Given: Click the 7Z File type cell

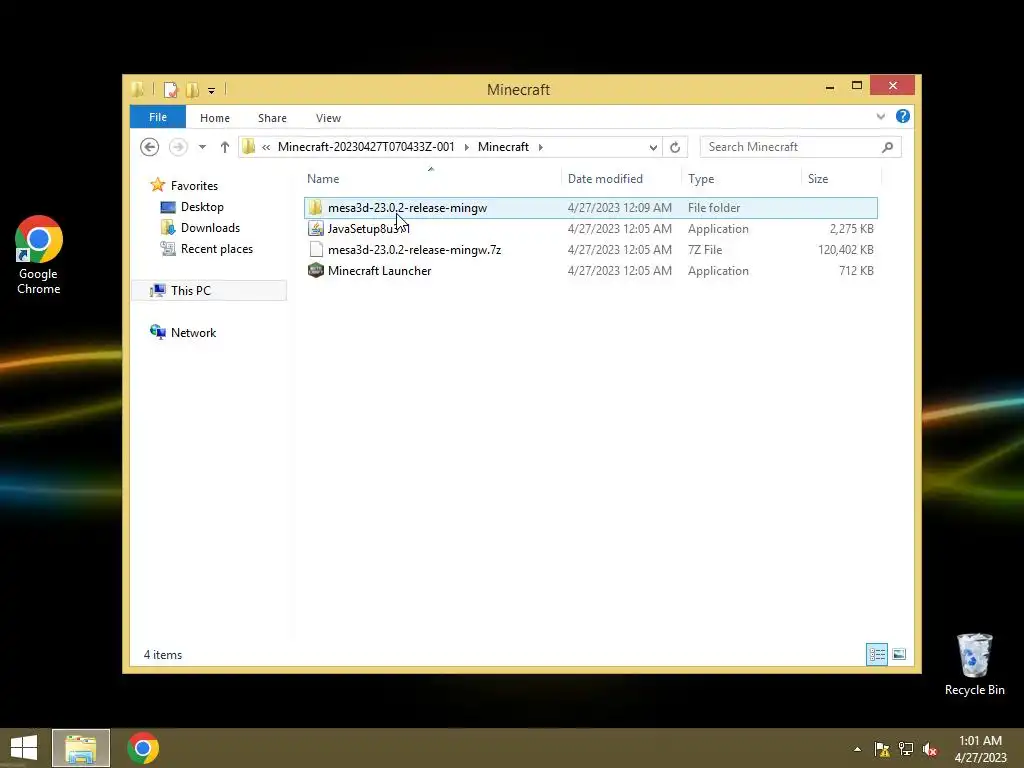Looking at the screenshot, I should [x=705, y=249].
